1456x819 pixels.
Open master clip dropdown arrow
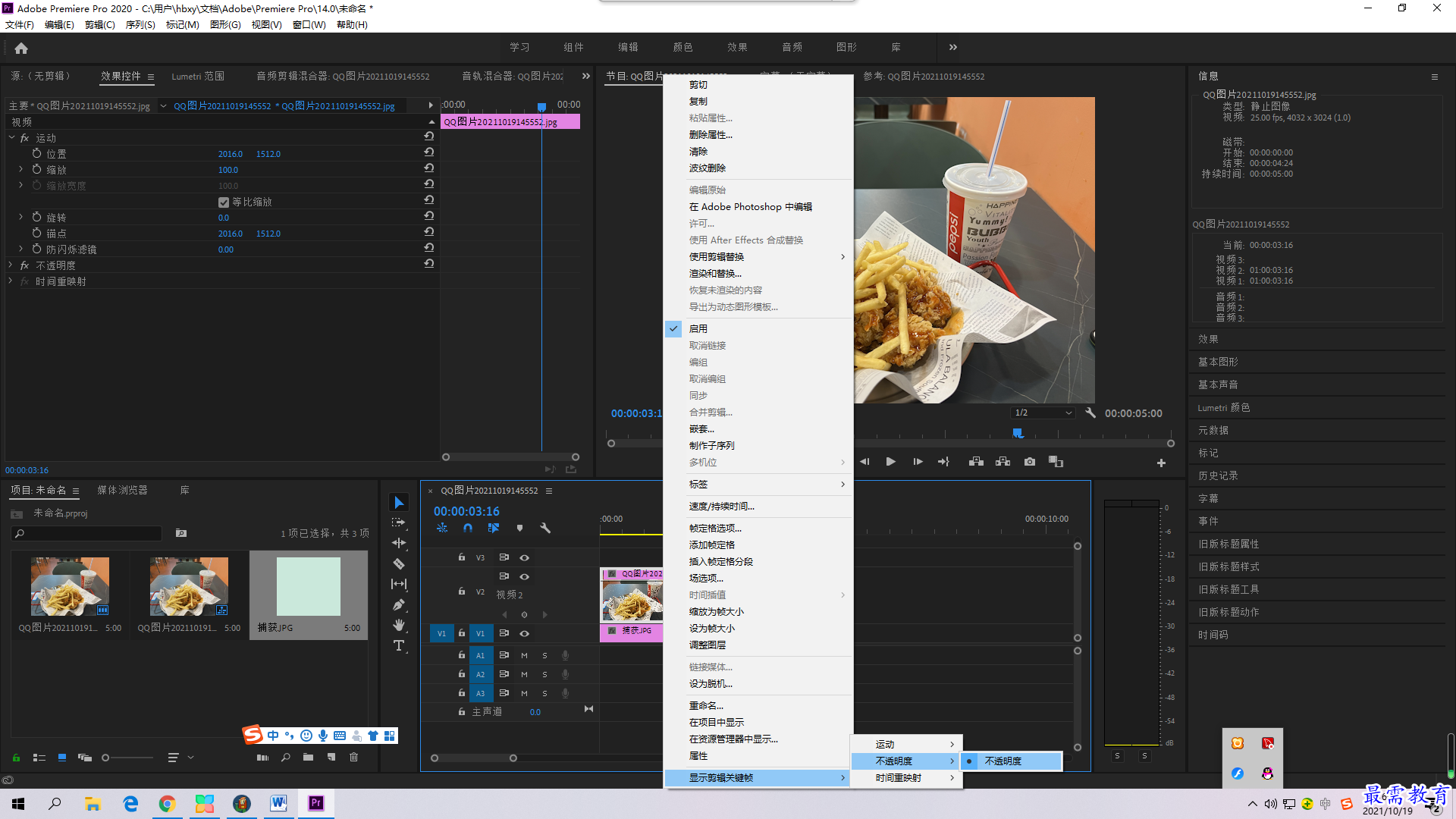tap(163, 106)
